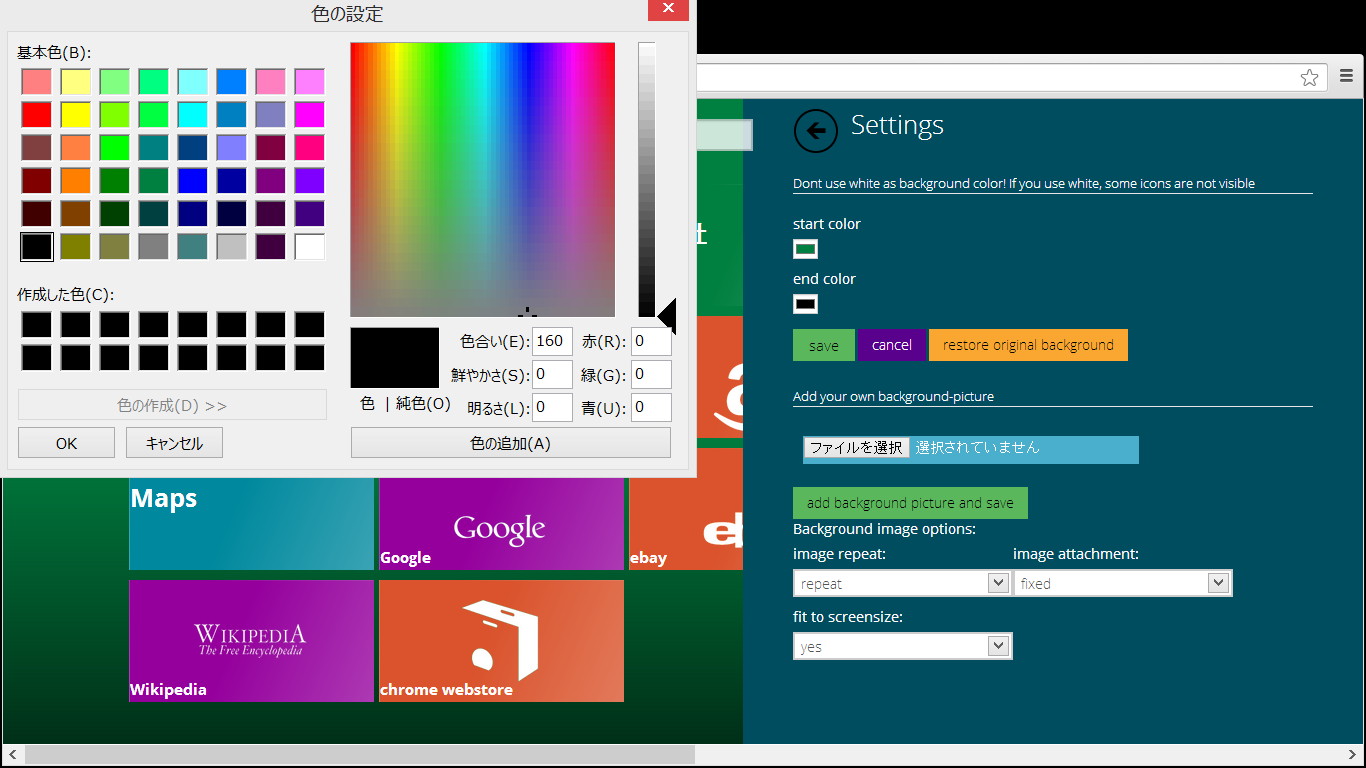The width and height of the screenshot is (1366, 768).
Task: Click the 青(U) blue value field
Action: pyautogui.click(x=651, y=408)
